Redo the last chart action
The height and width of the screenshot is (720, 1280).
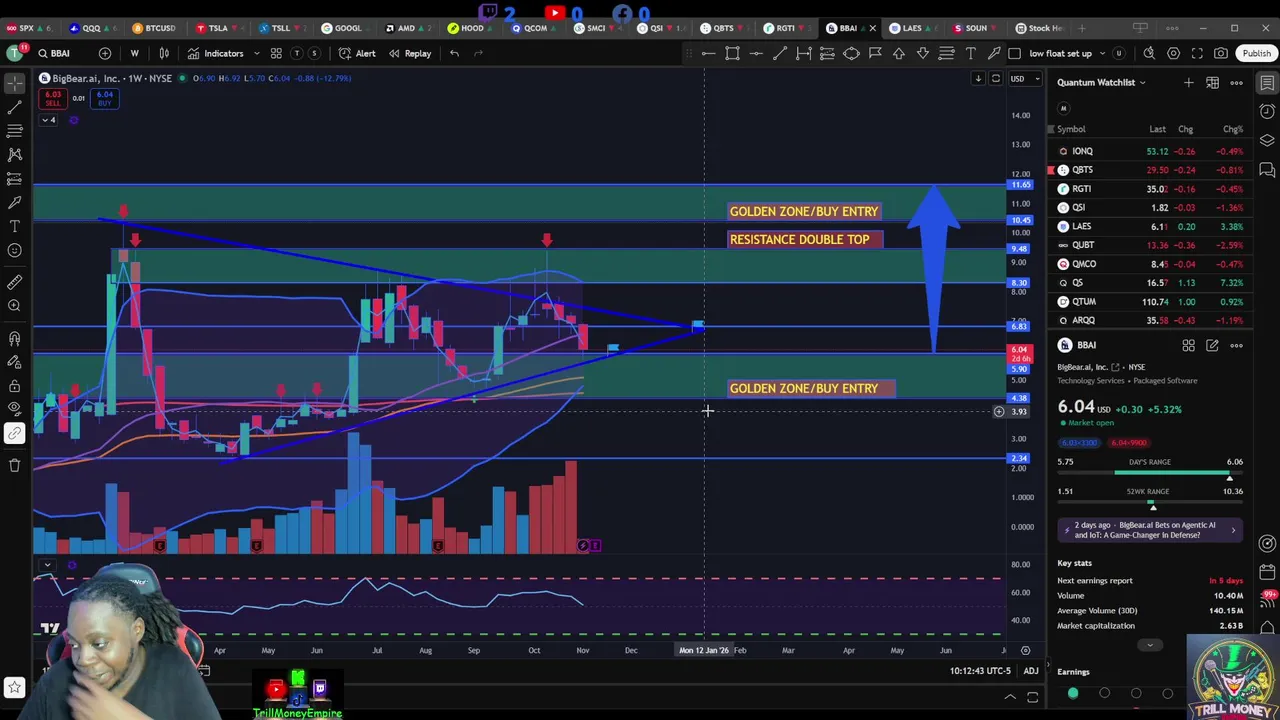pyautogui.click(x=478, y=53)
